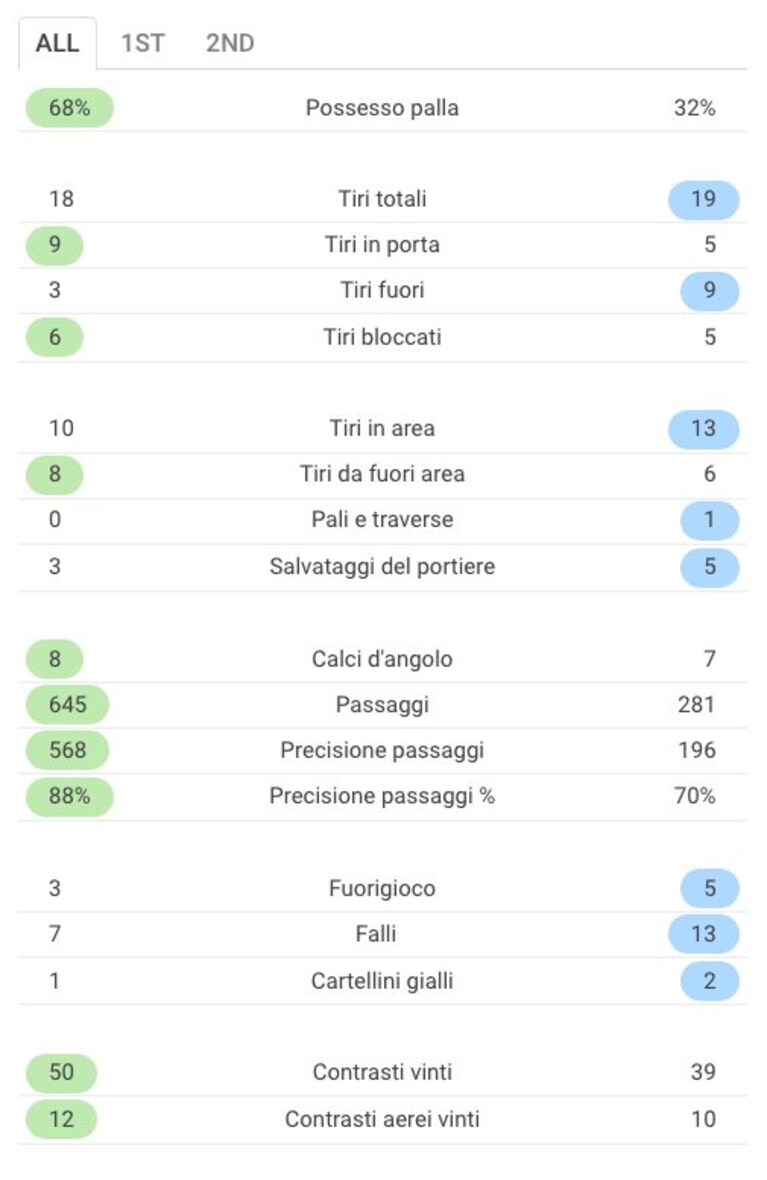Click the blue 9 Tiri fuori badge

(x=710, y=290)
